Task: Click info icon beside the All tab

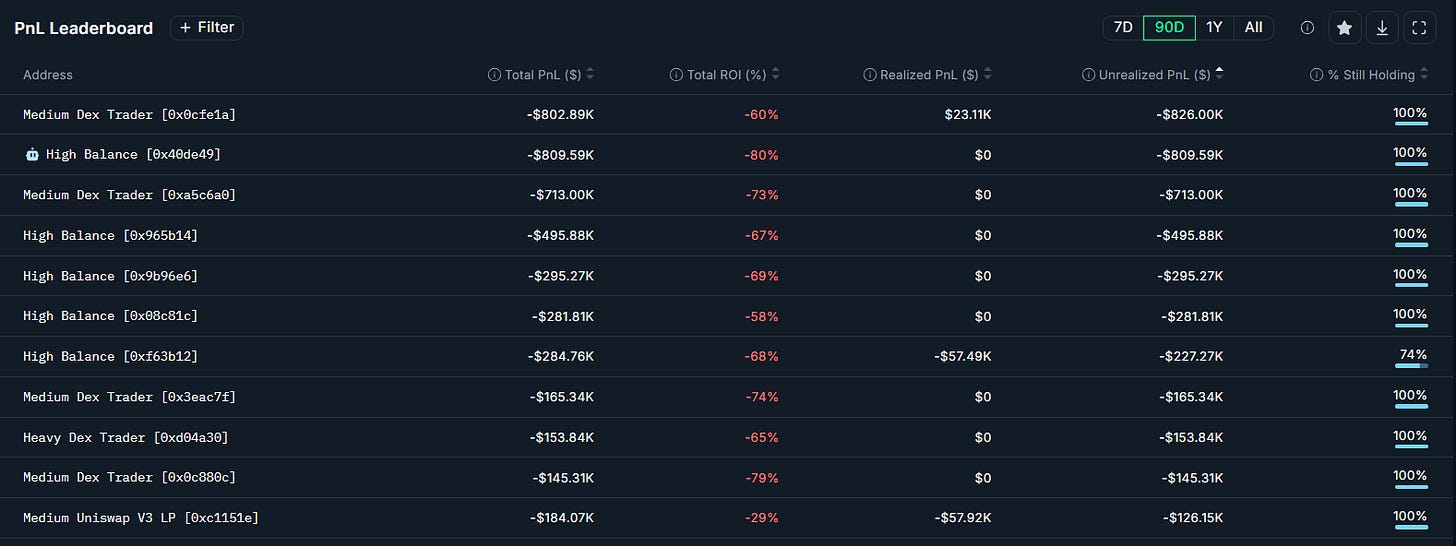Action: click(1307, 28)
